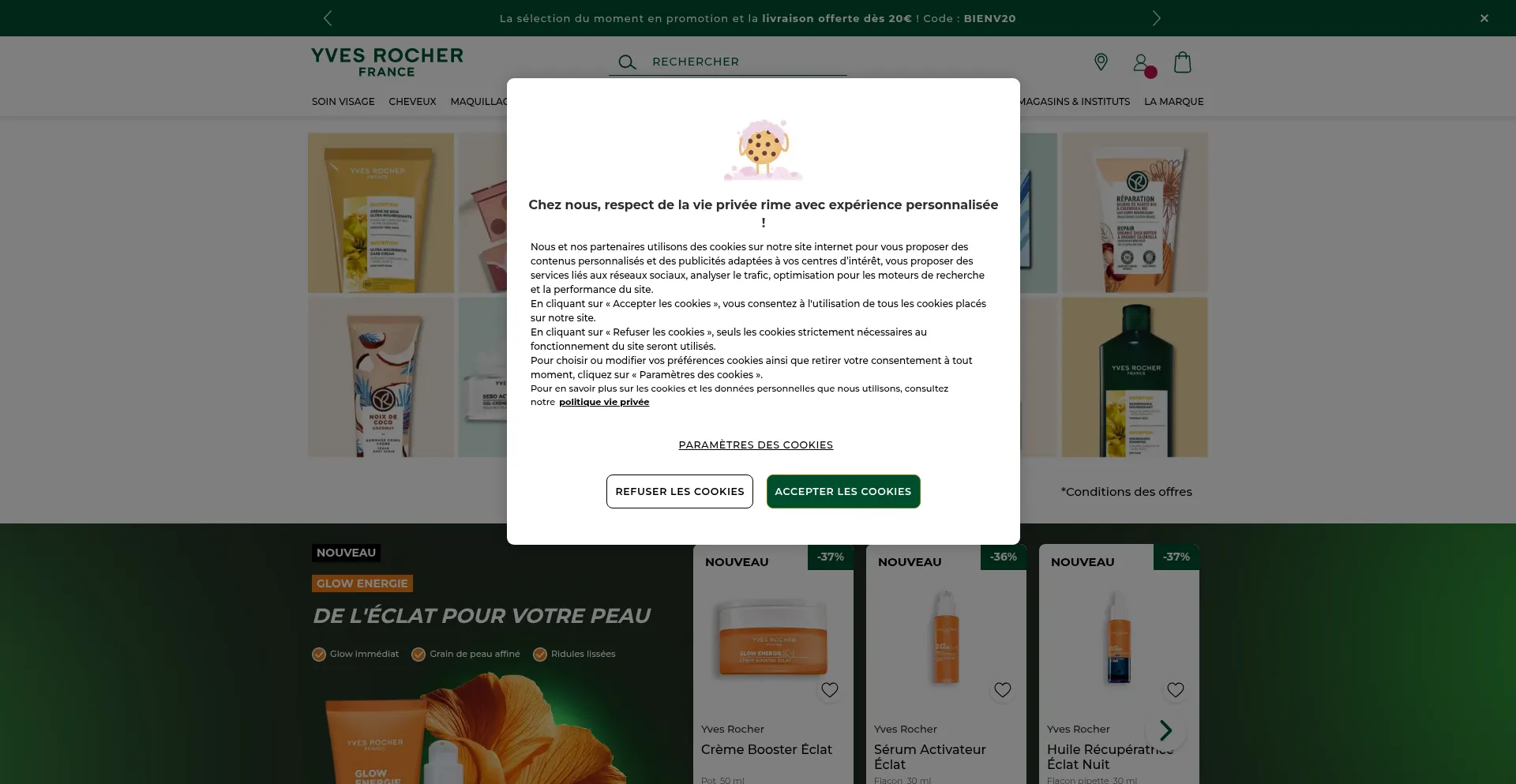This screenshot has height=784, width=1516.
Task: Click the search magnifier icon
Action: point(627,62)
